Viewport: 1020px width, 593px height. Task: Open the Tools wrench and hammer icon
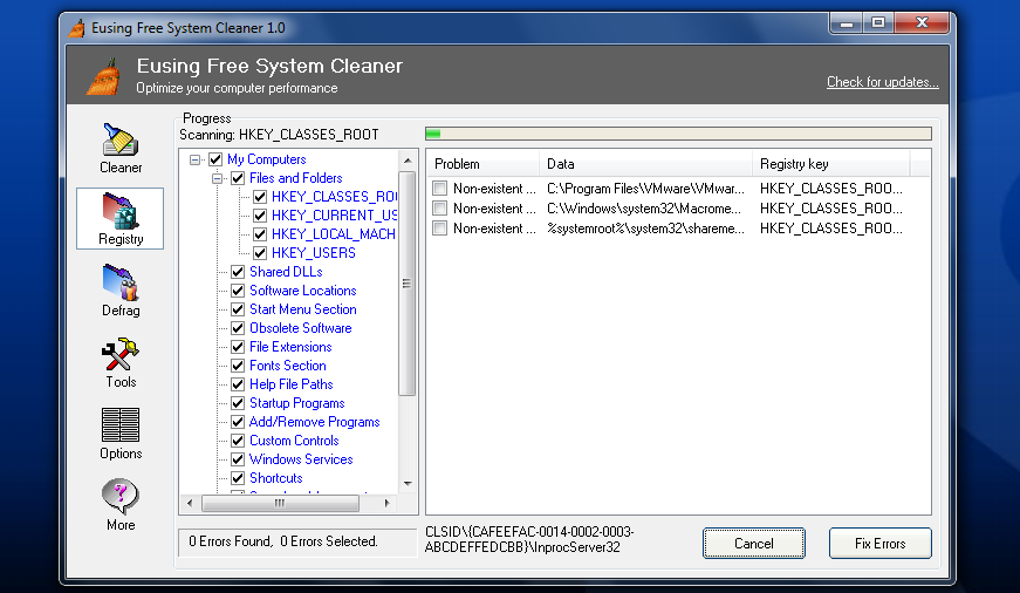pyautogui.click(x=120, y=354)
